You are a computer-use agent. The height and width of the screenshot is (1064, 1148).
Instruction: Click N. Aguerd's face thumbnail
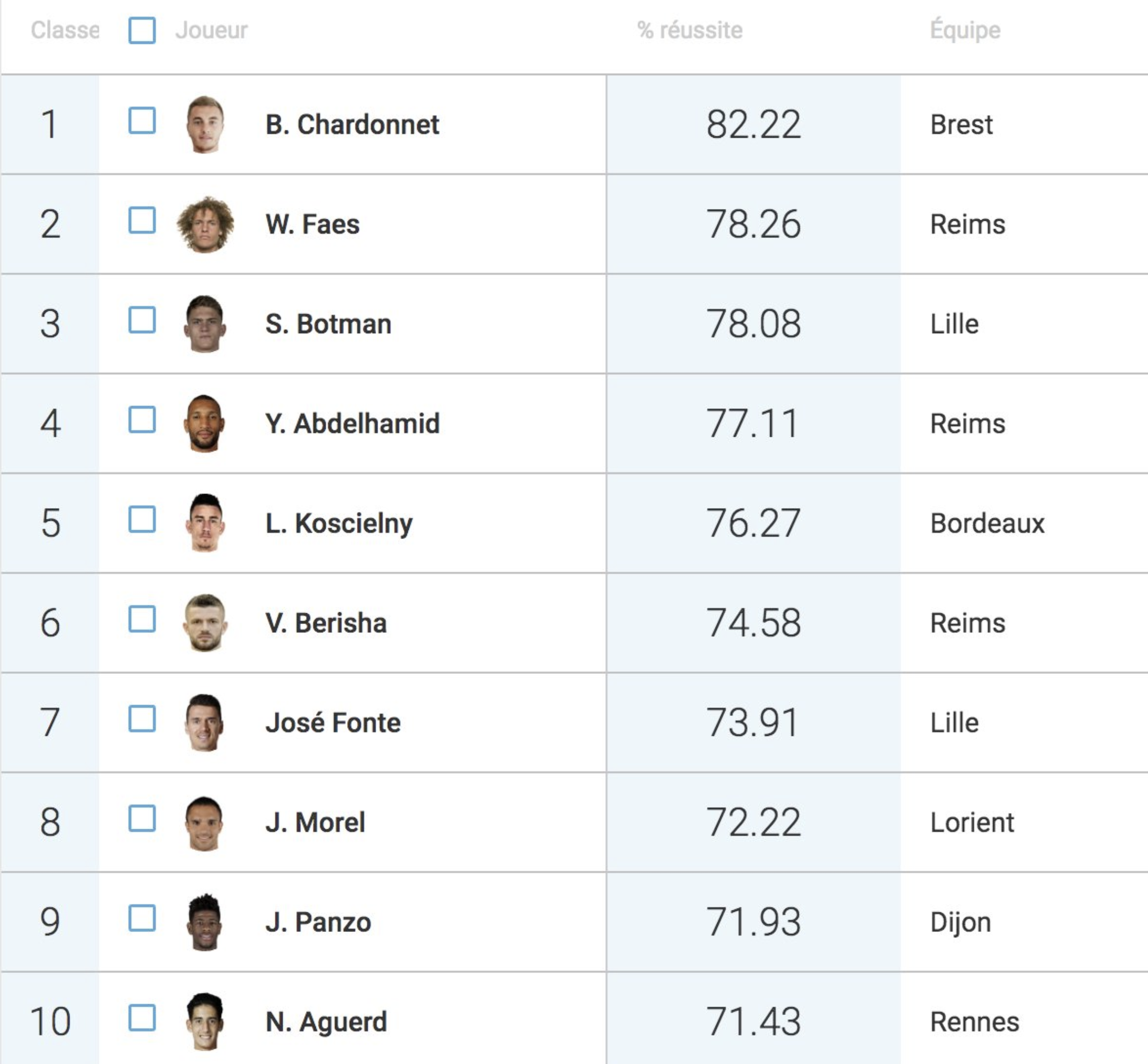(205, 1022)
